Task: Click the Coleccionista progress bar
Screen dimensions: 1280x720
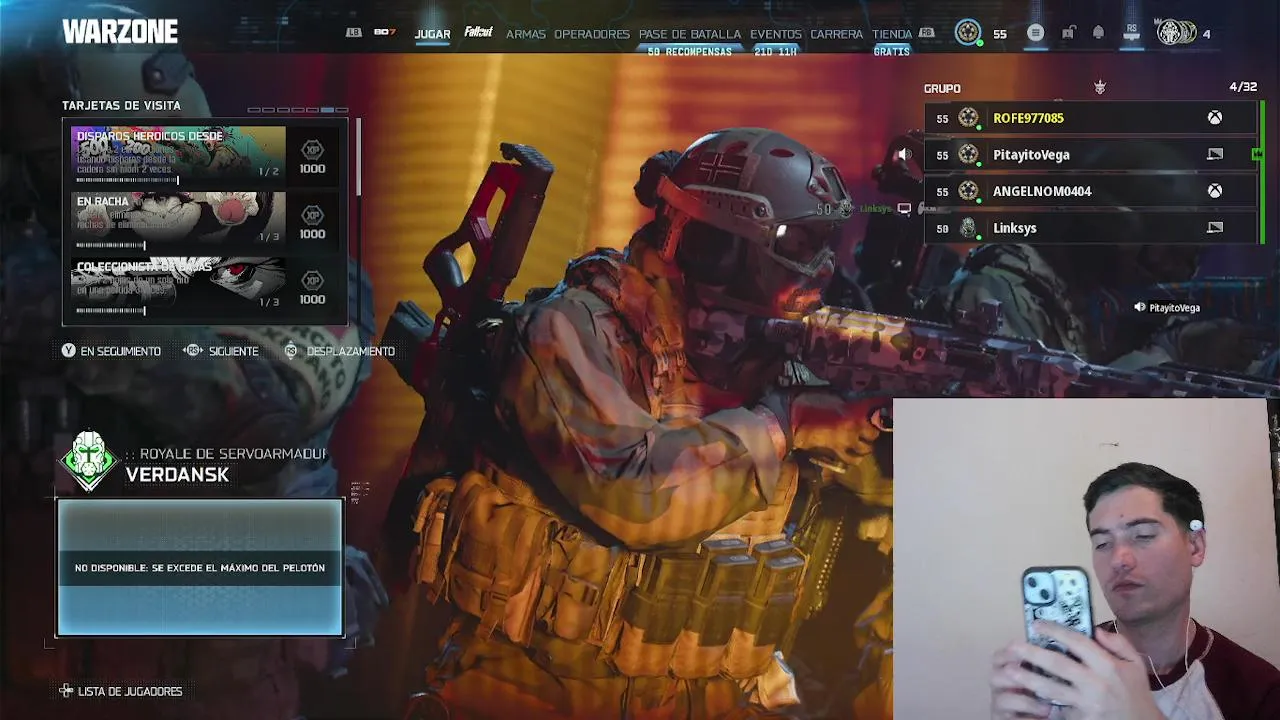Action: point(111,310)
